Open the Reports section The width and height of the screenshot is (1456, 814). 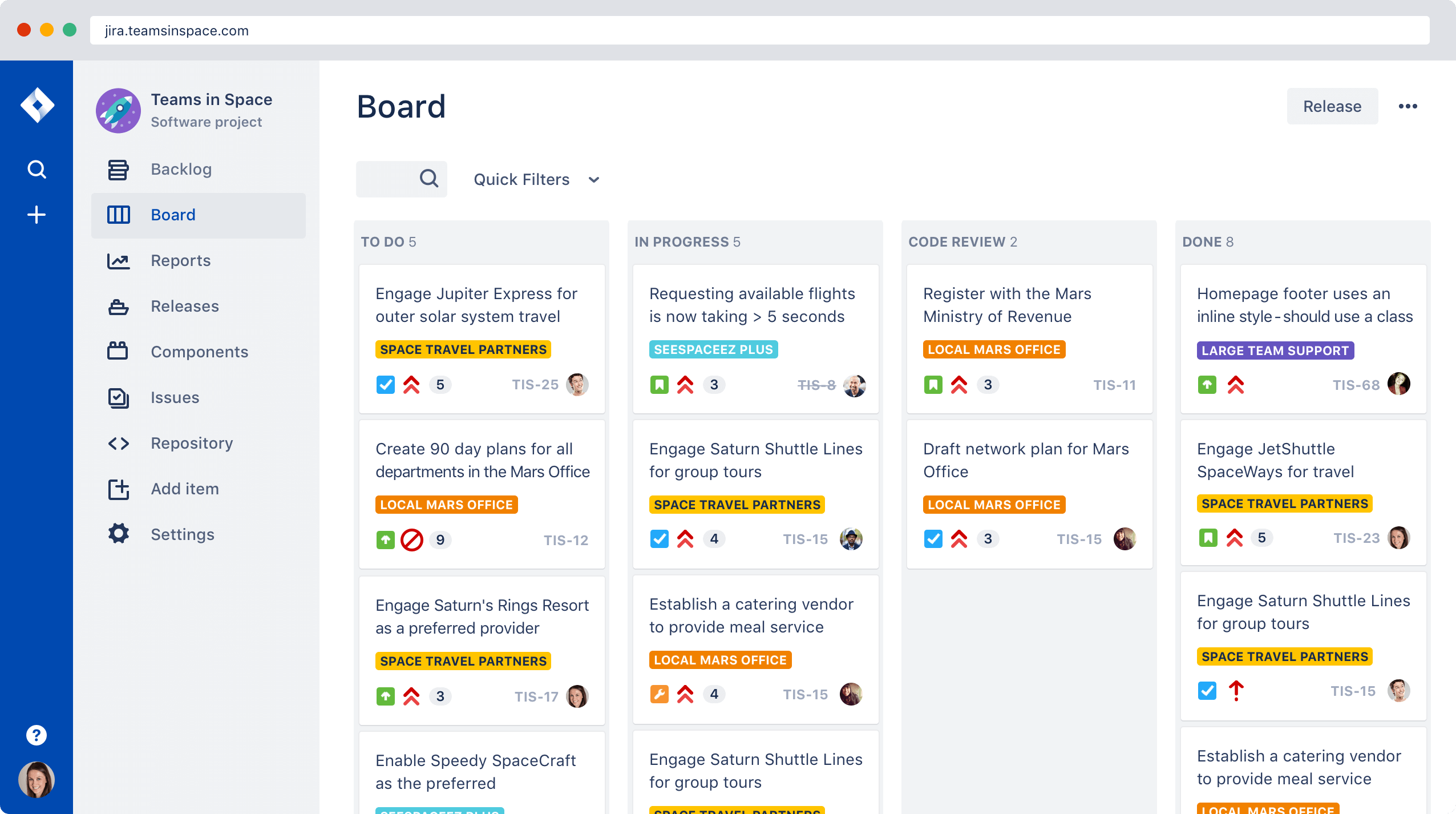[181, 260]
